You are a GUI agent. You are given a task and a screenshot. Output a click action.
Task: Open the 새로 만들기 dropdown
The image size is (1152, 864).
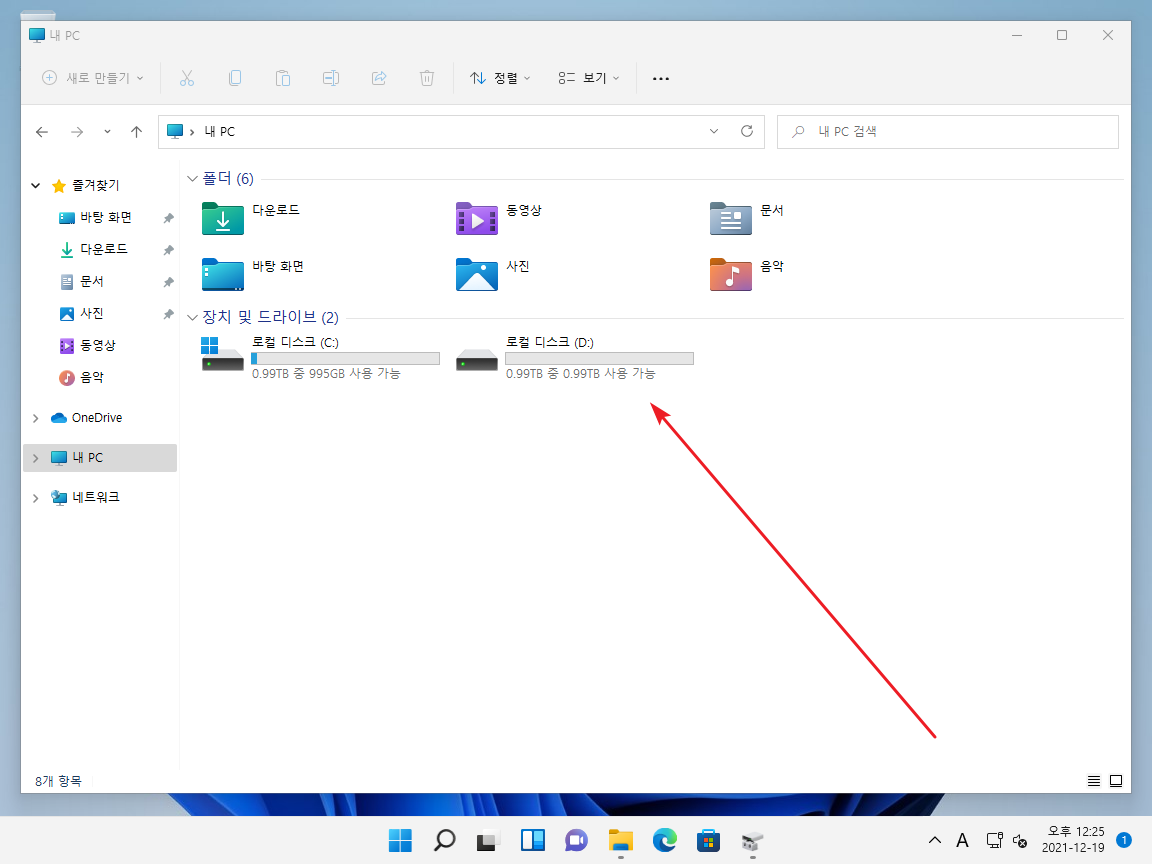click(93, 78)
